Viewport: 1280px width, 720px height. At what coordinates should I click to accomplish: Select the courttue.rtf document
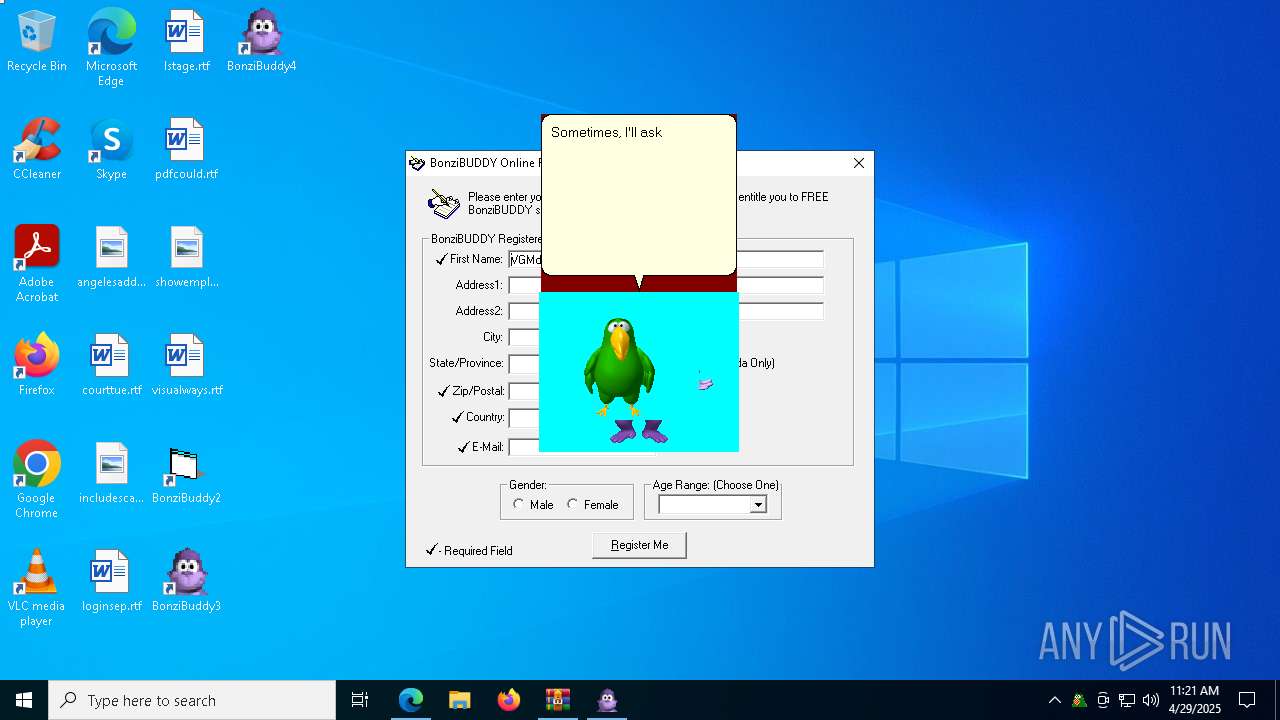111,365
